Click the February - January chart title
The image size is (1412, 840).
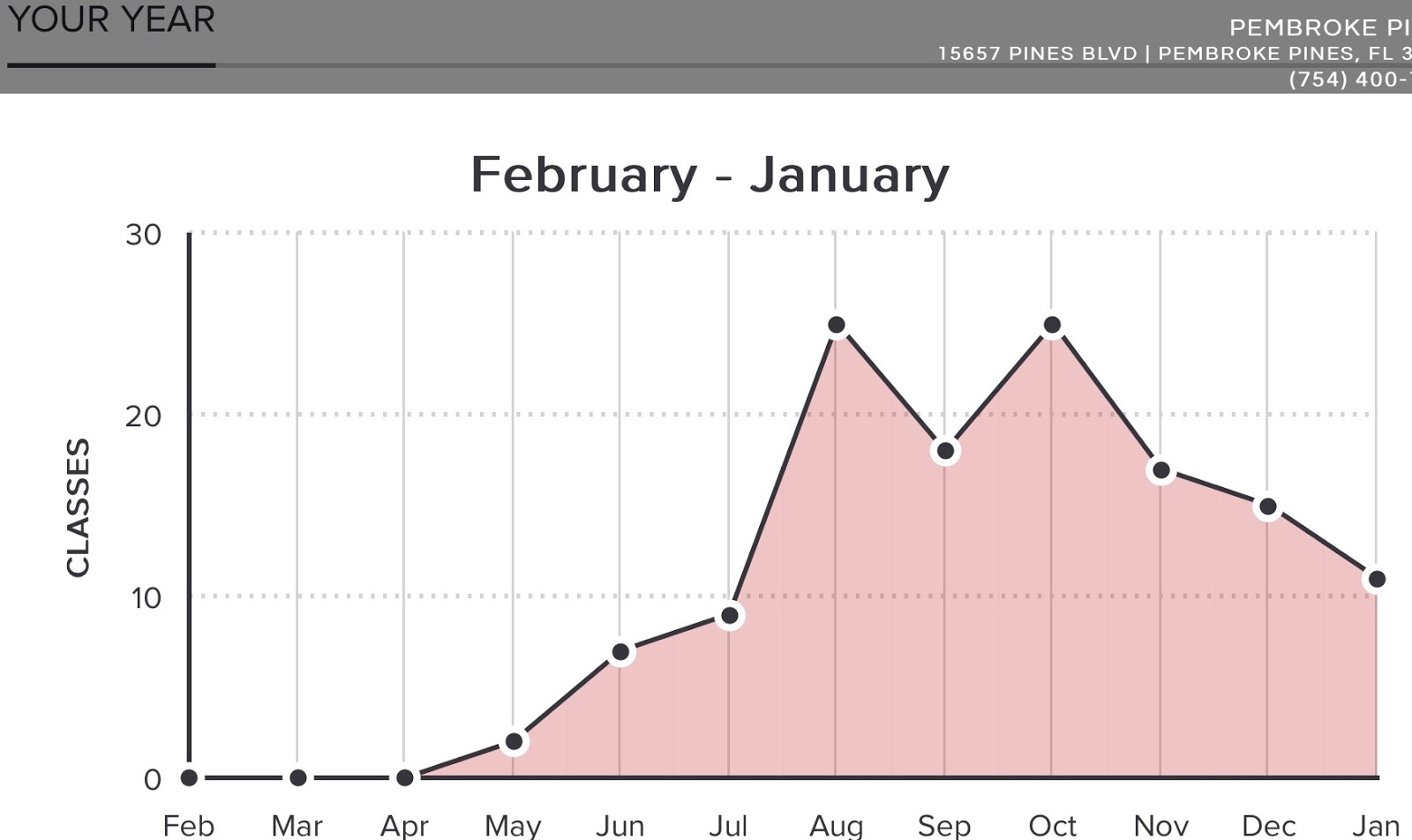pyautogui.click(x=710, y=175)
